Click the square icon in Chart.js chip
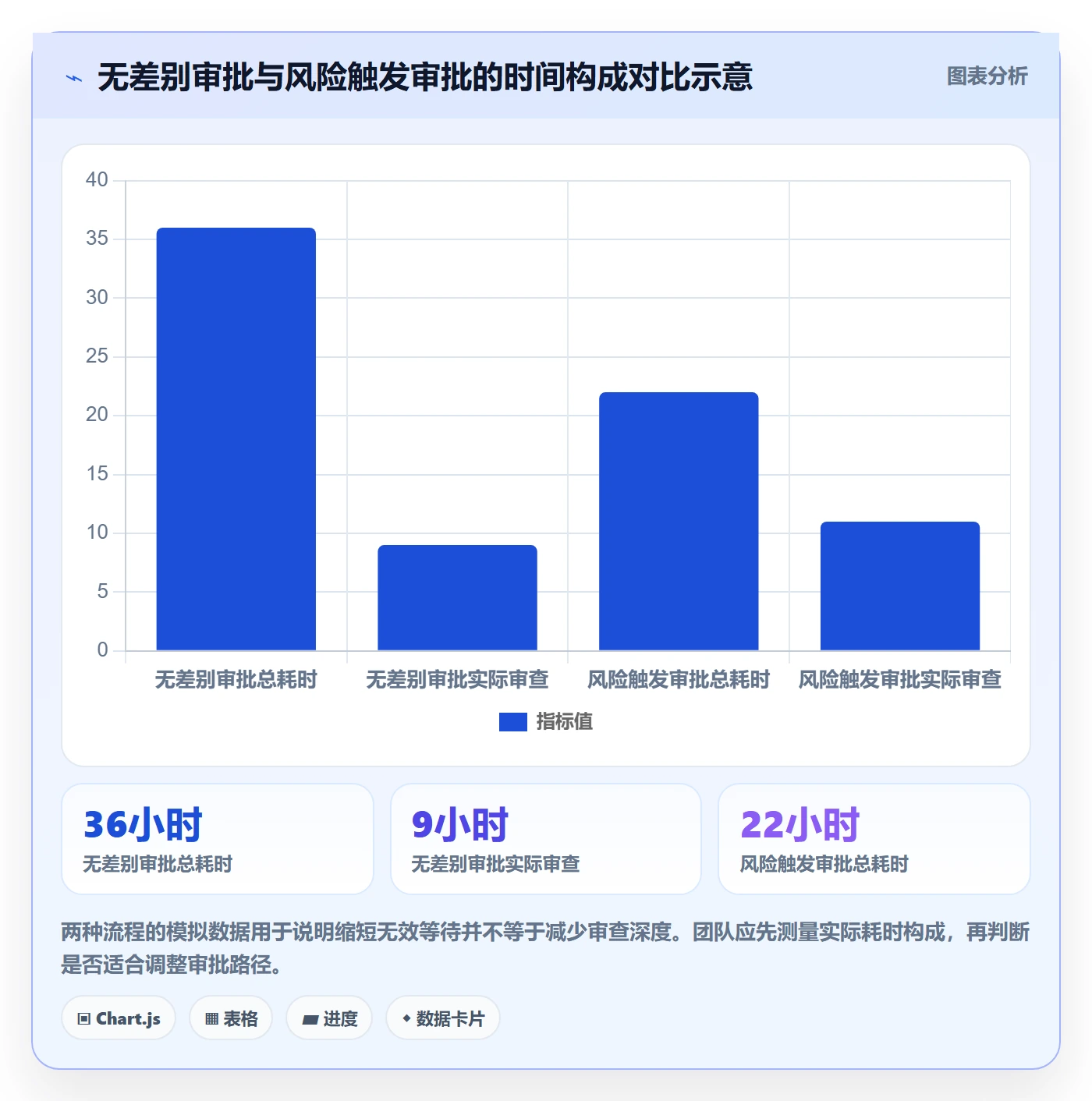 point(84,1019)
